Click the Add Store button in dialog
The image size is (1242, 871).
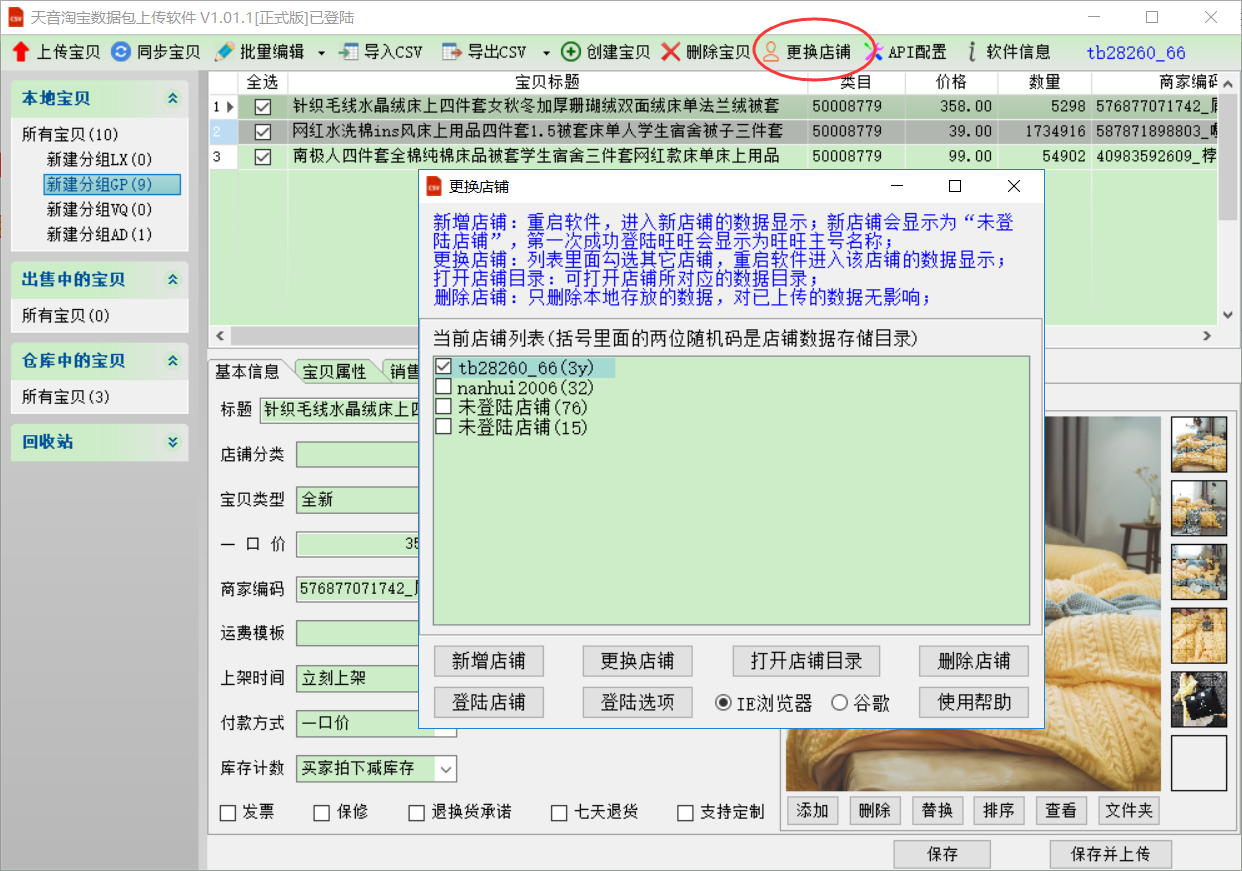pos(488,661)
